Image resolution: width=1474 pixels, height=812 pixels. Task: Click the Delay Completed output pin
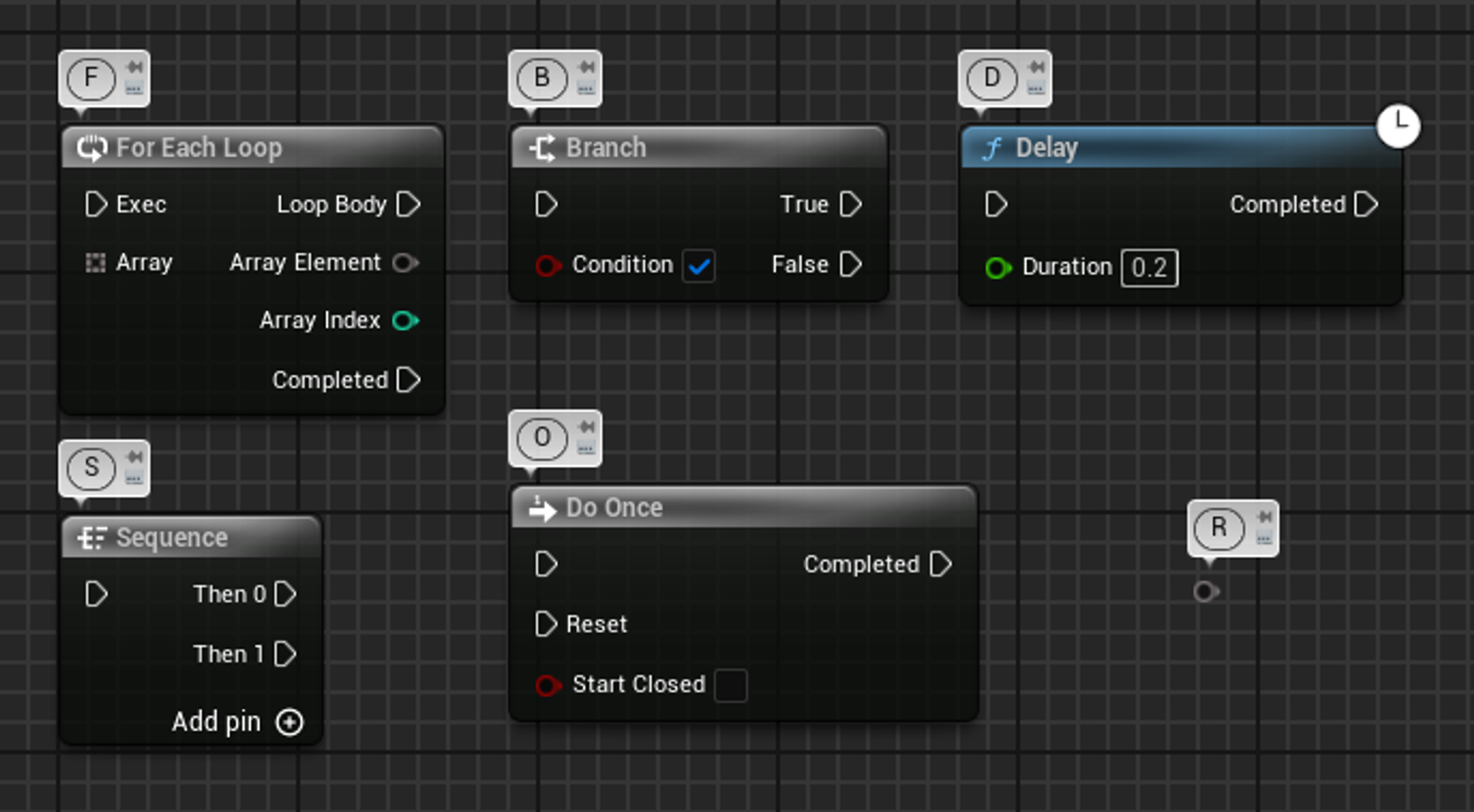(x=1366, y=204)
